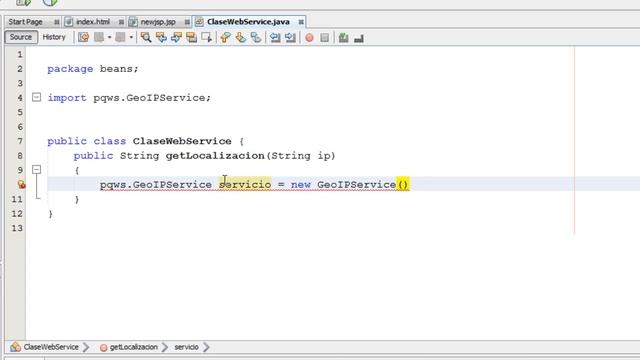
Task: Click the error hint glyph on line 10
Action: pyautogui.click(x=21, y=184)
